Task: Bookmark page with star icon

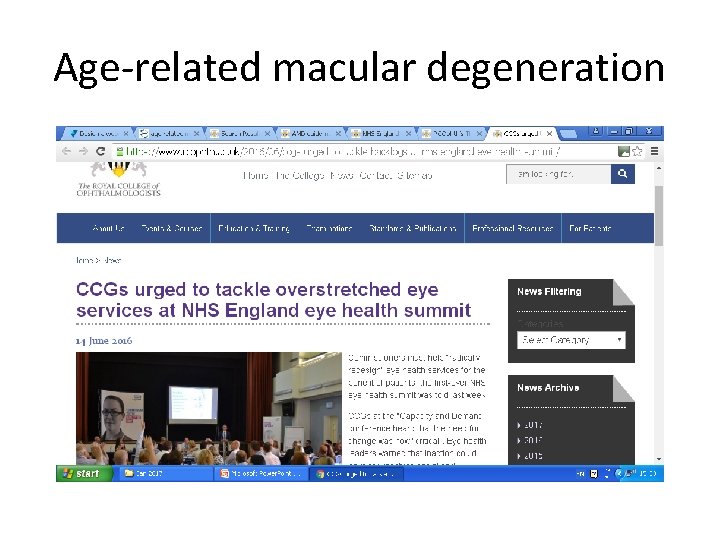Action: [x=637, y=151]
